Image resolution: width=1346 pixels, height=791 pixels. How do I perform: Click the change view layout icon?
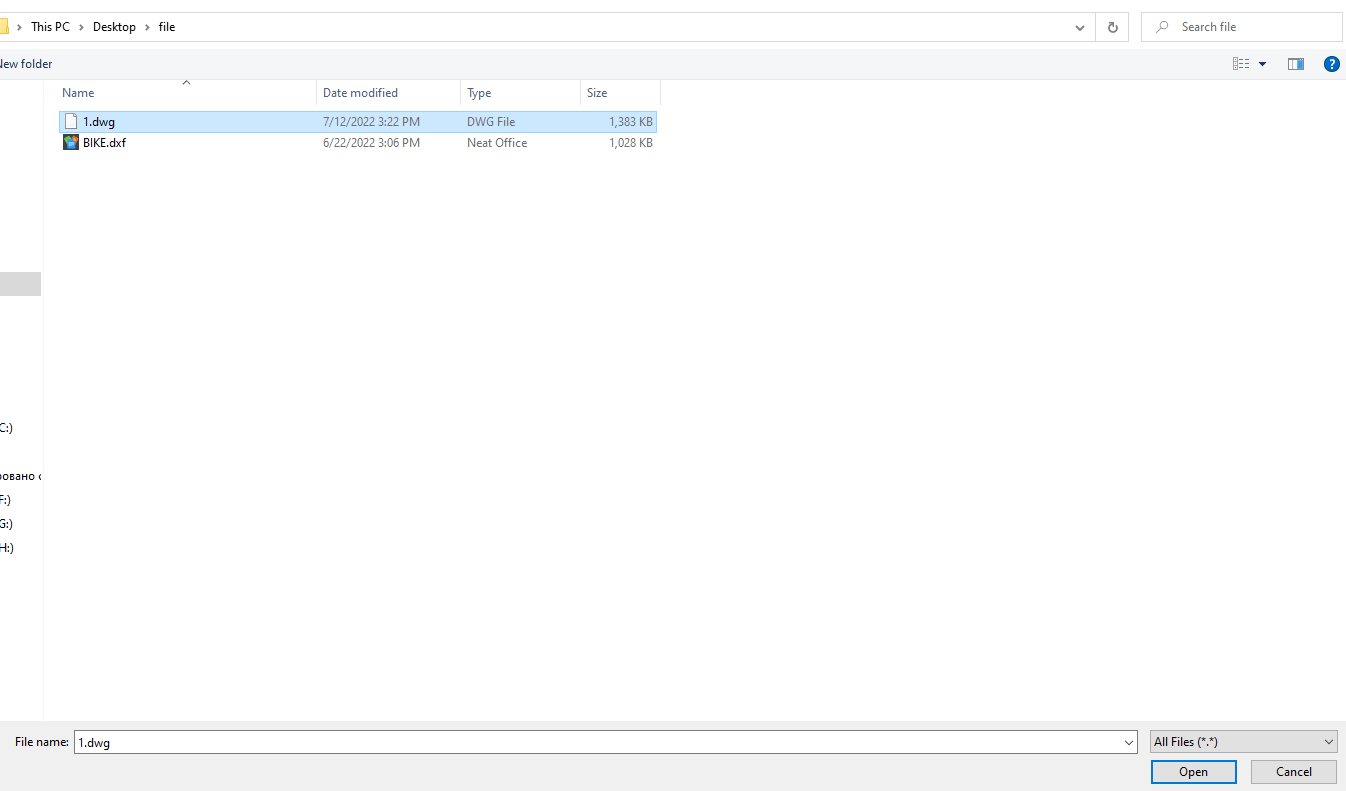click(1241, 64)
